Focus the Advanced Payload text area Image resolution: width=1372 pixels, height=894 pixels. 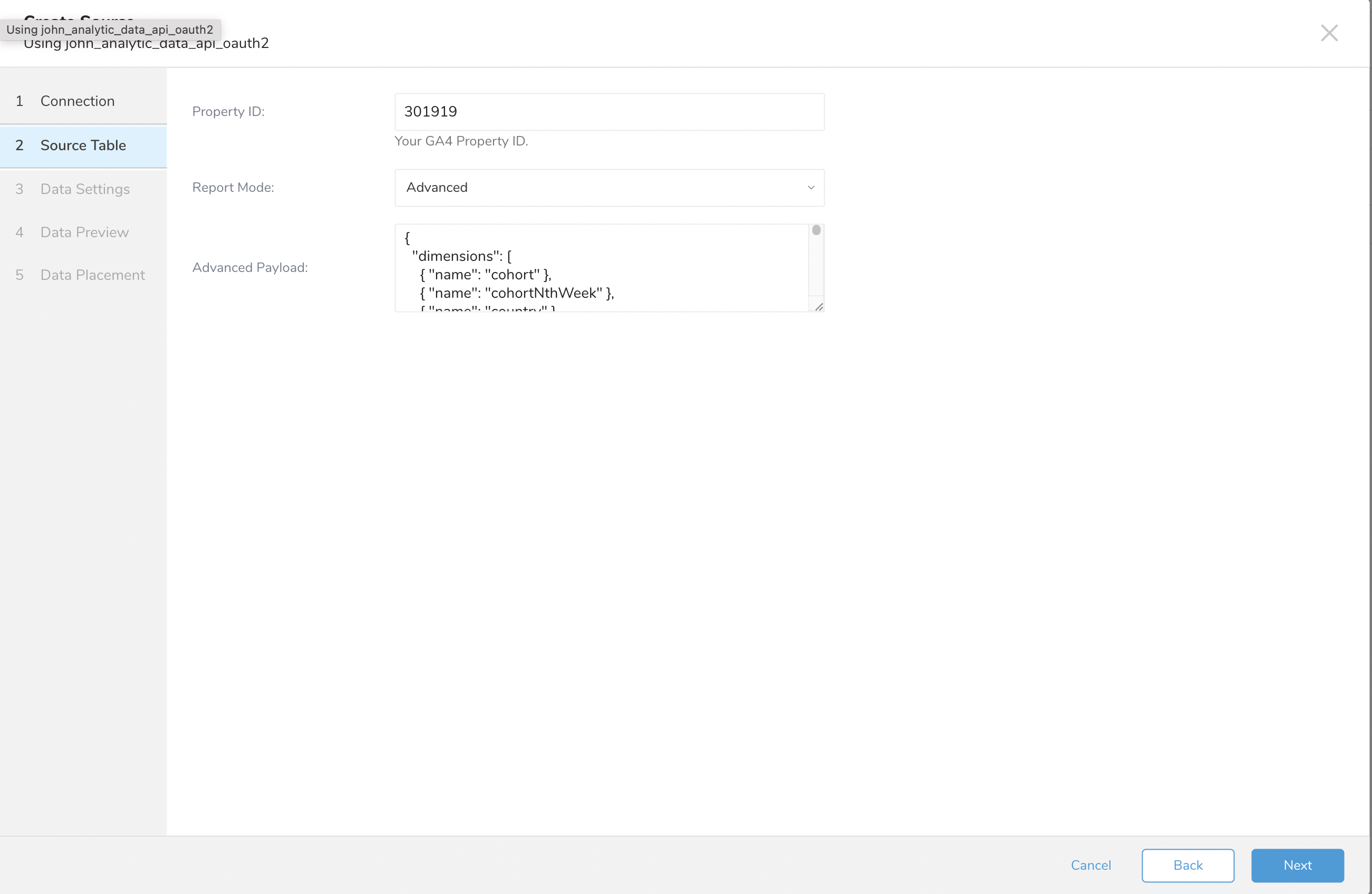click(600, 268)
